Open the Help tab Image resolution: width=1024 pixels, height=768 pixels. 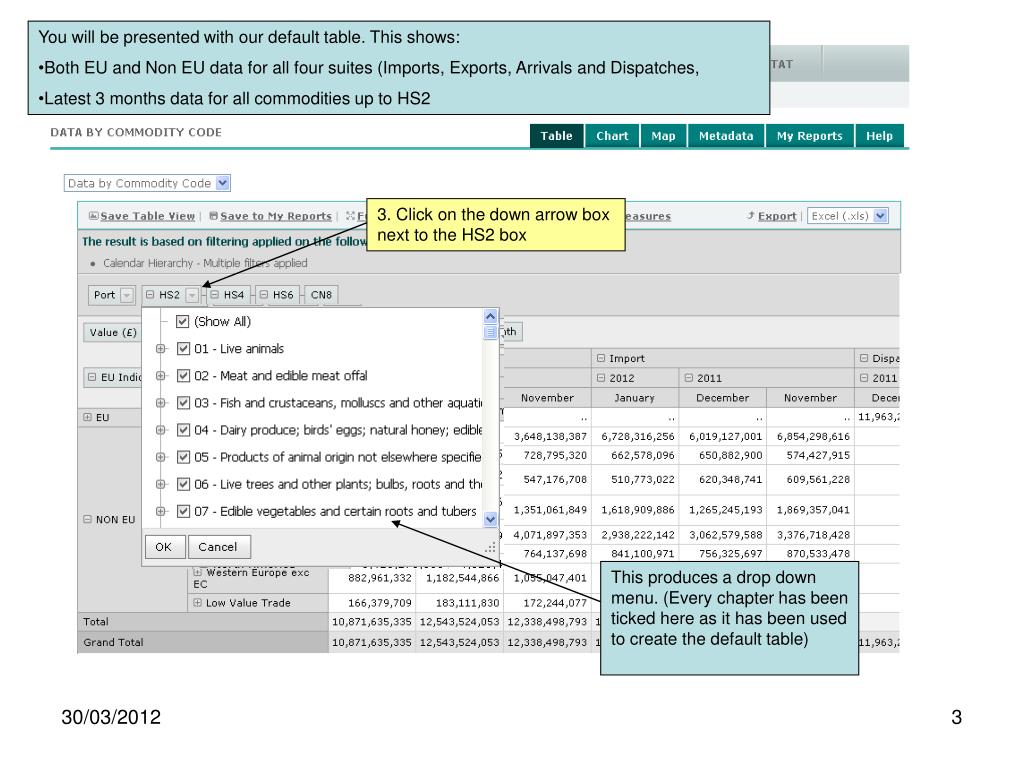tap(879, 136)
